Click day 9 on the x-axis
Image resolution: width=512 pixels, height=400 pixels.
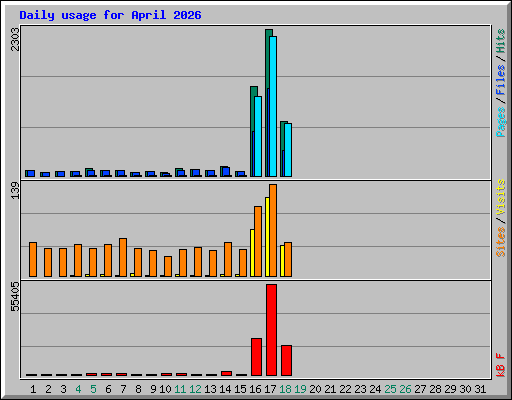pos(153,389)
